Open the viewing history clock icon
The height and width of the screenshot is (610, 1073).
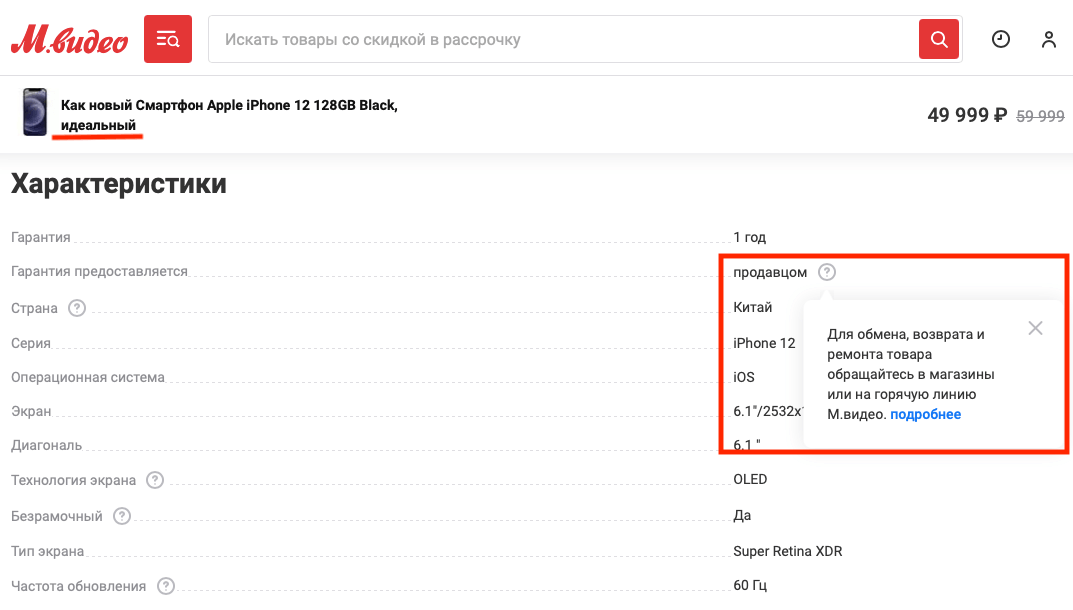pos(1000,40)
